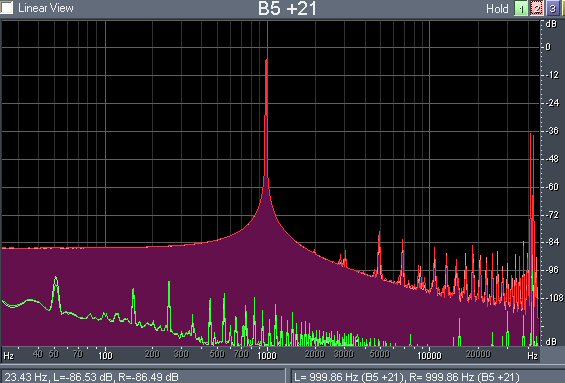Enable the Linear View checkbox

pos(7,8)
